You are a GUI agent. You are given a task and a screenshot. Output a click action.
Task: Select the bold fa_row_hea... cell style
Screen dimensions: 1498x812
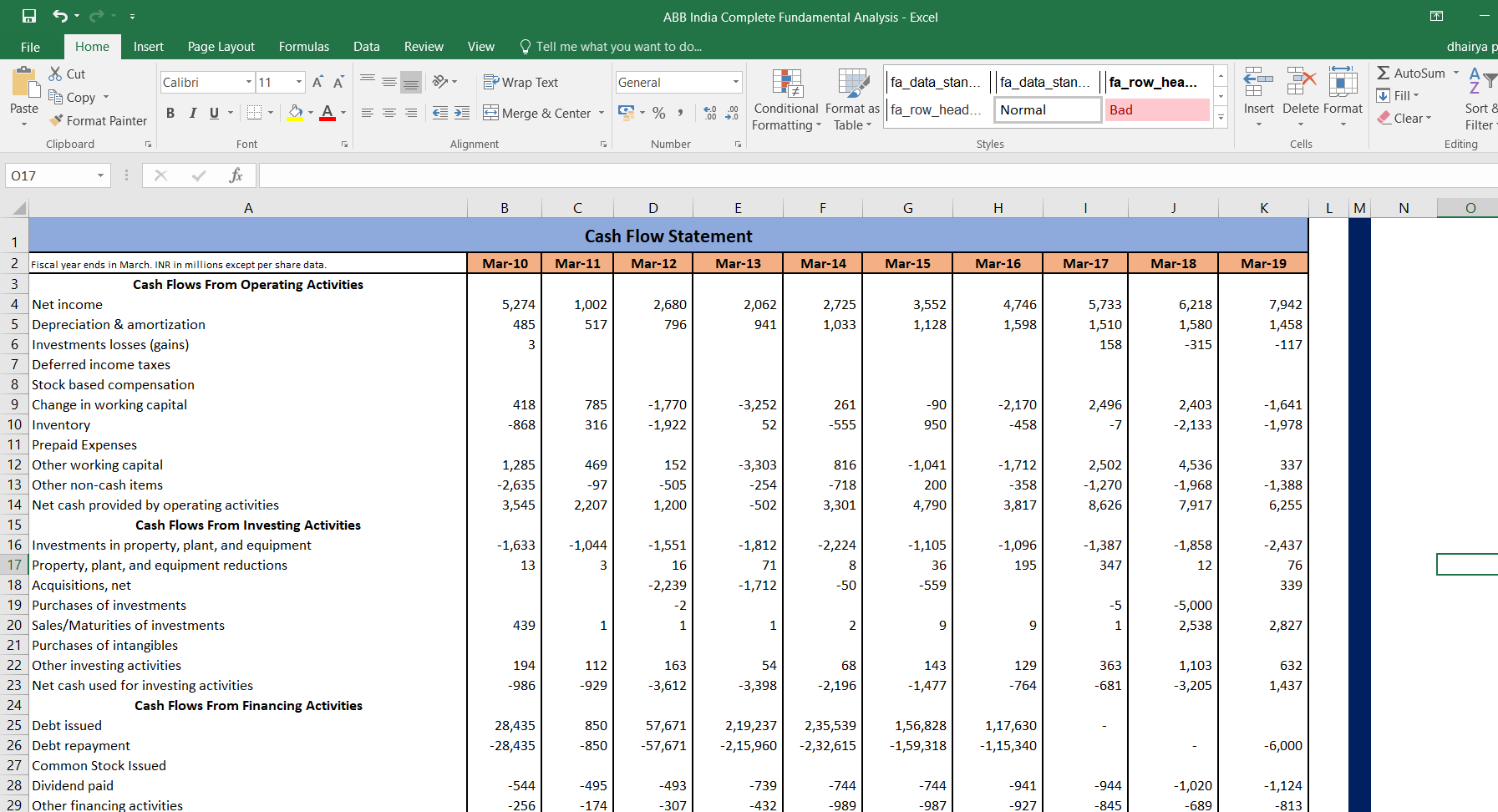(1157, 82)
